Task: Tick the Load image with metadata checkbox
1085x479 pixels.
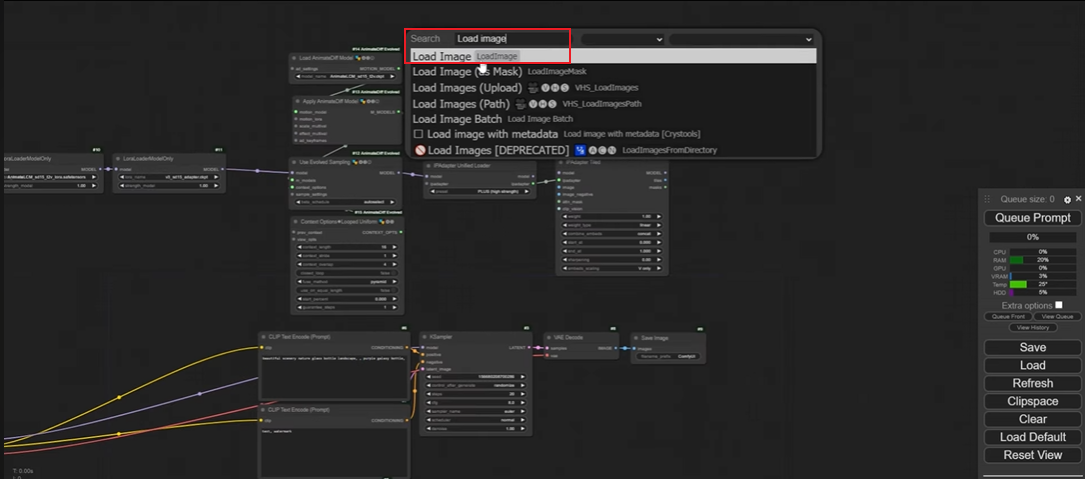Action: click(x=418, y=134)
